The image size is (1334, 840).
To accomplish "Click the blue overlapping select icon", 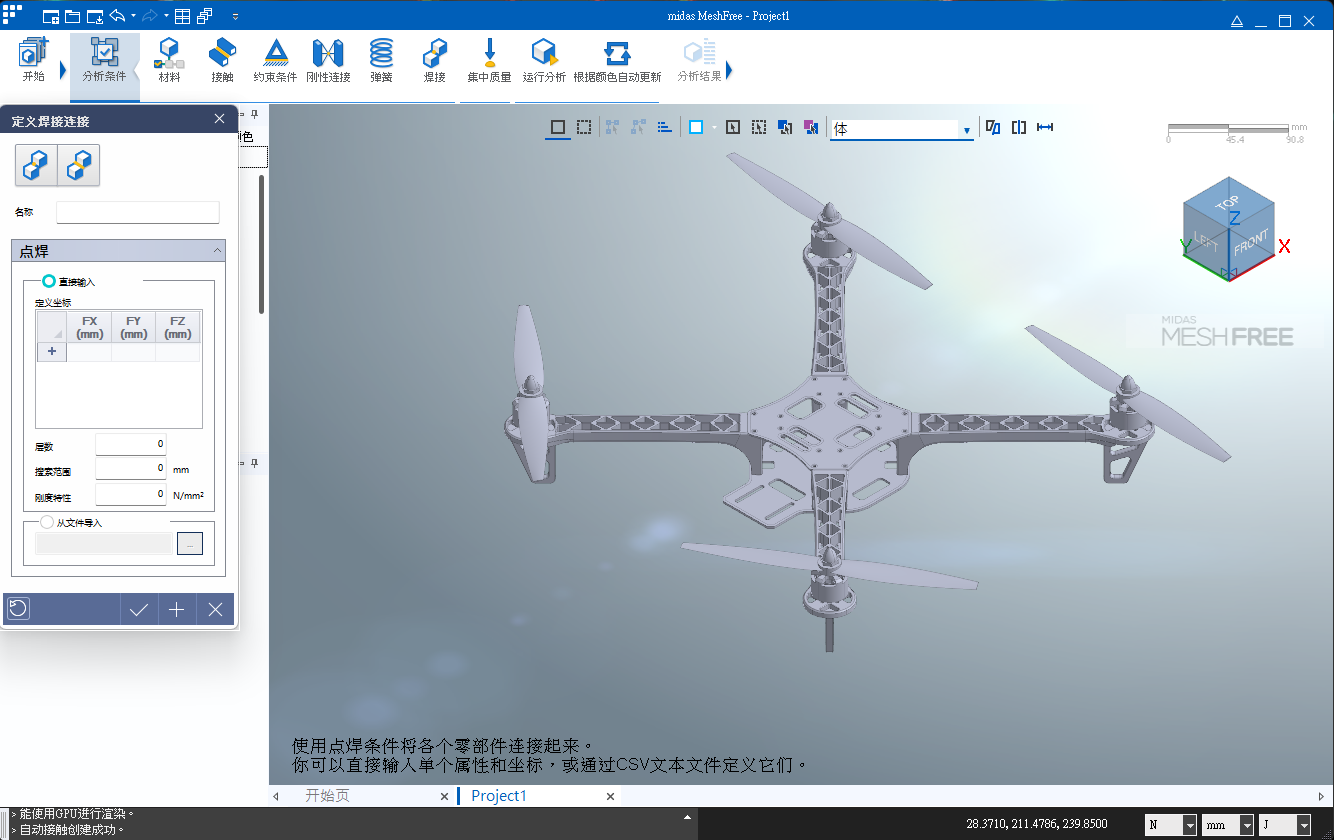I will tap(785, 127).
